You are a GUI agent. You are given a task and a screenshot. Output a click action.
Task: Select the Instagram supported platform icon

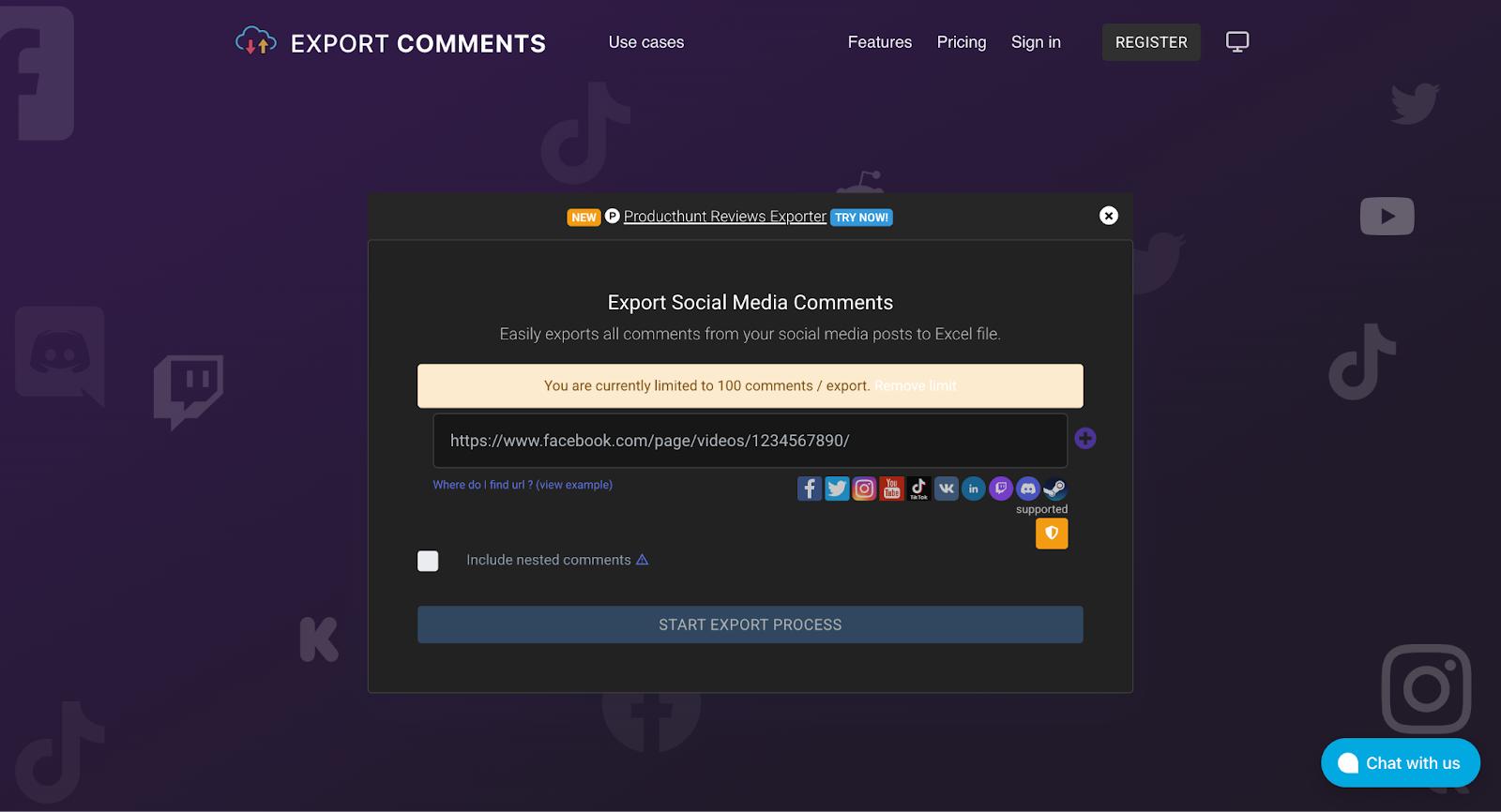(864, 489)
